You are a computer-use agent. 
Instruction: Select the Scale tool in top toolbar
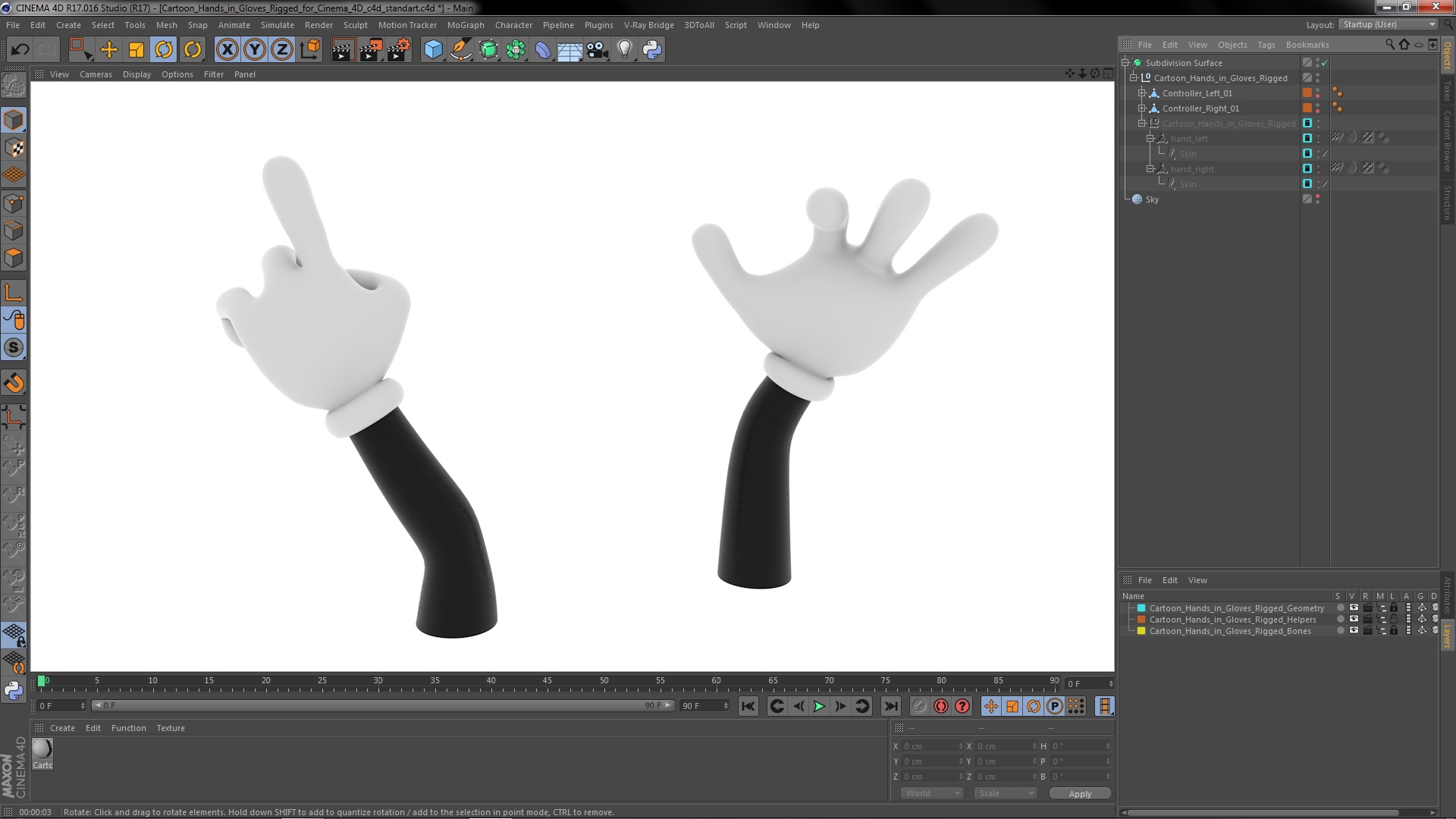coord(136,50)
